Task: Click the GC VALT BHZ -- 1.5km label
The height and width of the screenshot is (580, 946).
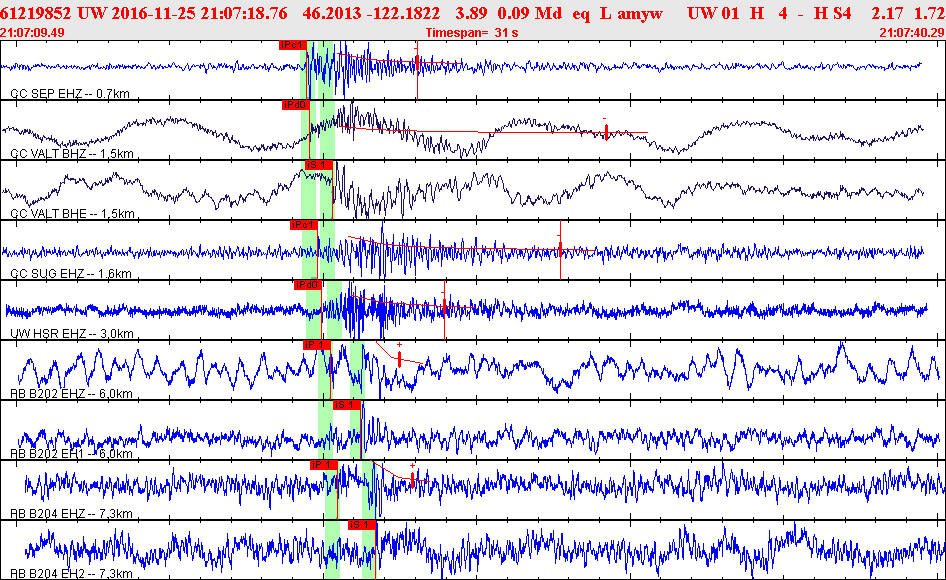Action: [x=72, y=153]
